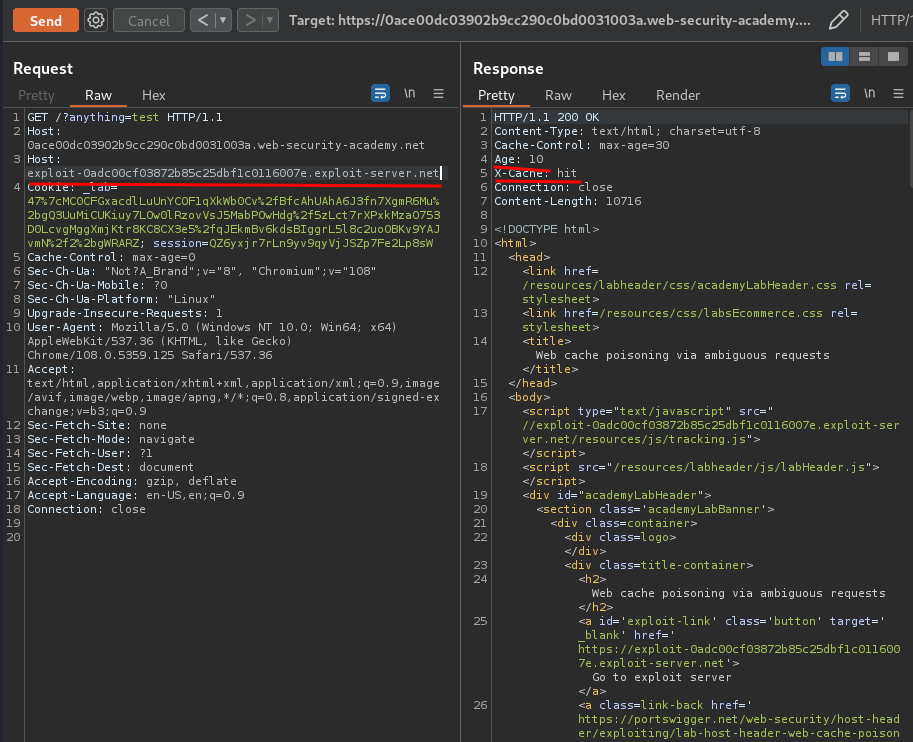Select the Response Pretty tab
Viewport: 913px width, 742px height.
click(x=496, y=95)
